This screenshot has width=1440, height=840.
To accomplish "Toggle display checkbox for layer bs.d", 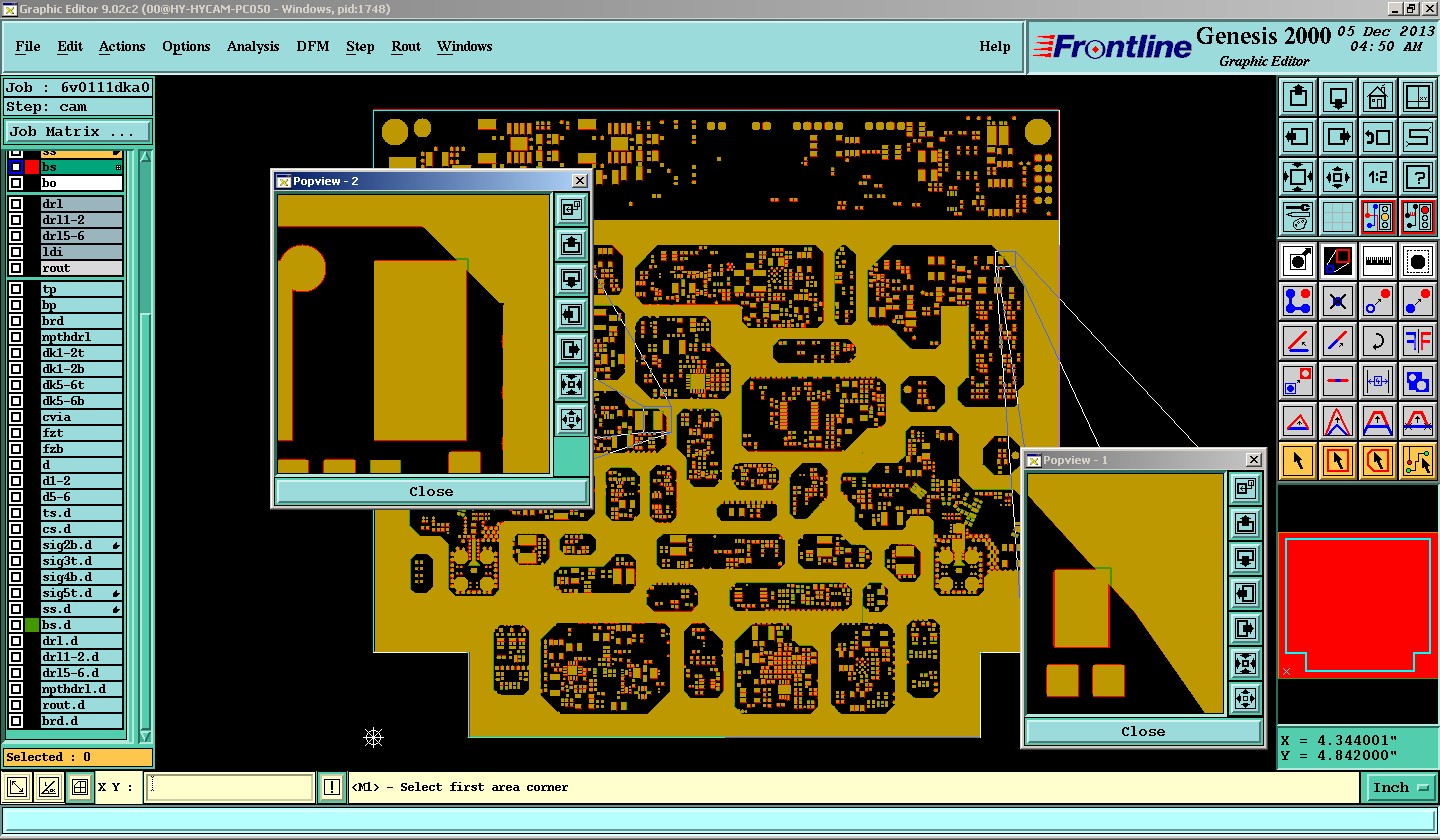I will (16, 625).
